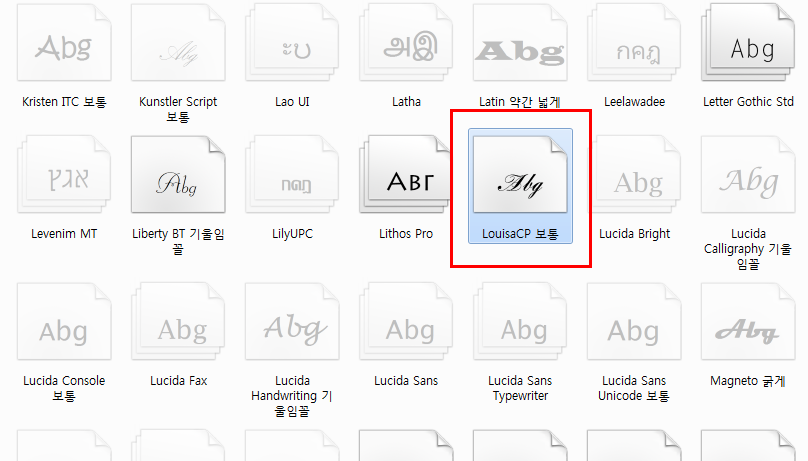Select the Lucida Calligraphy font preview icon
Screen dimensions: 808x461
coord(748,174)
